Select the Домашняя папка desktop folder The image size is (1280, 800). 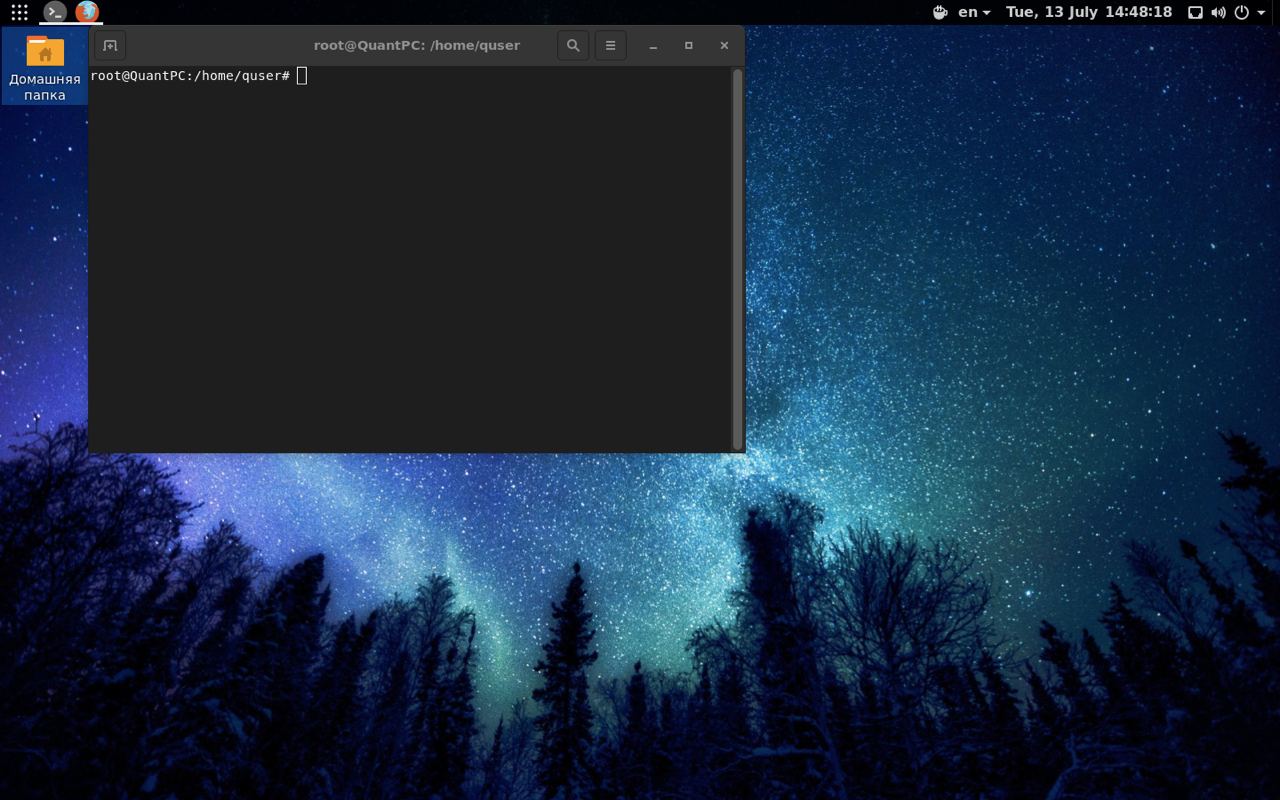45,68
